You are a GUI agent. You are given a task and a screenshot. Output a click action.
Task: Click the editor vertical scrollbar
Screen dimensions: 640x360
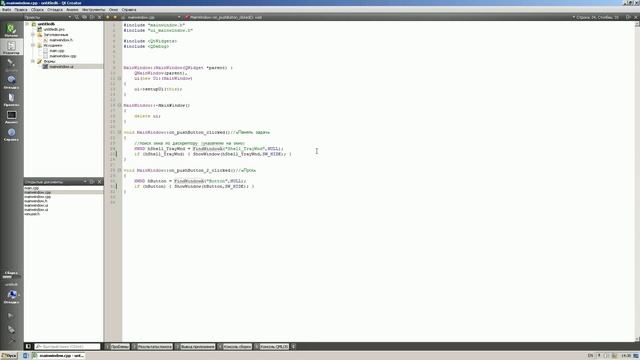point(637,182)
